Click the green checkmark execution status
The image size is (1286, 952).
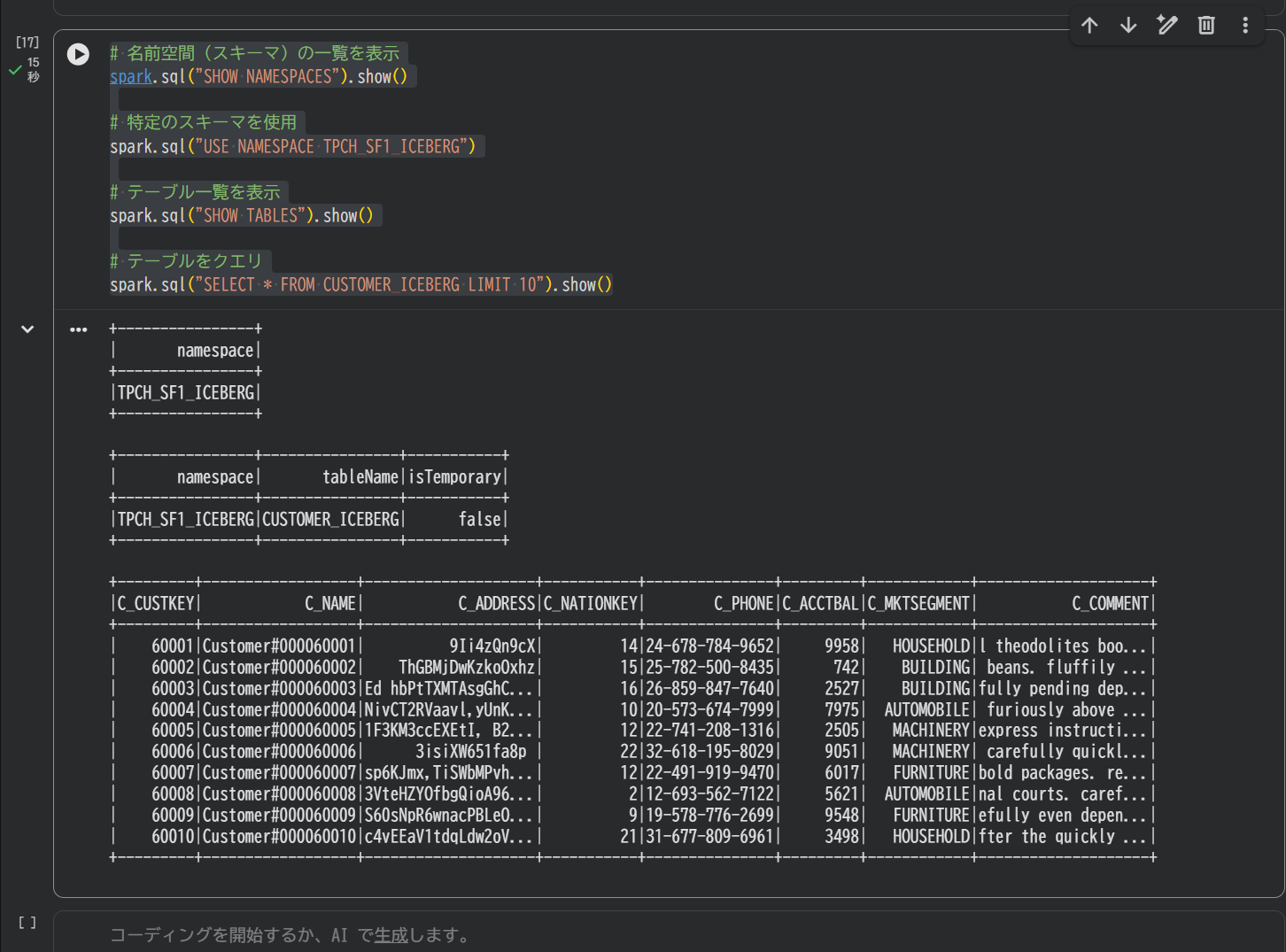point(15,70)
